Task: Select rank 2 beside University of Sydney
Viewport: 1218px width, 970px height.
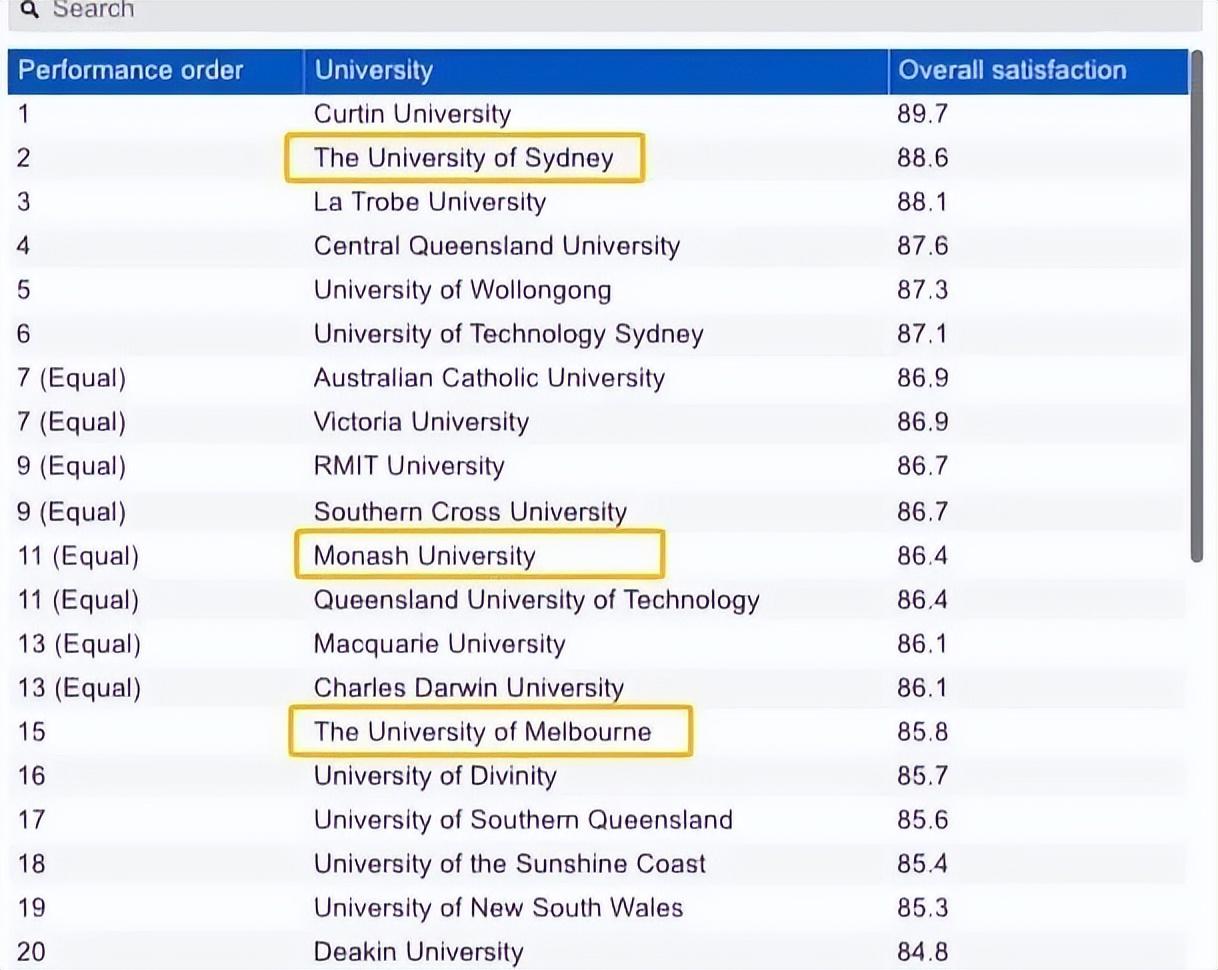Action: [x=24, y=158]
